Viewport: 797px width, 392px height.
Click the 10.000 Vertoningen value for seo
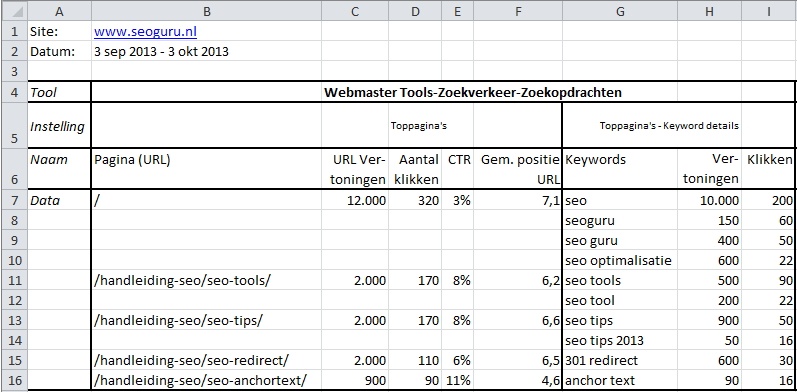click(x=709, y=200)
